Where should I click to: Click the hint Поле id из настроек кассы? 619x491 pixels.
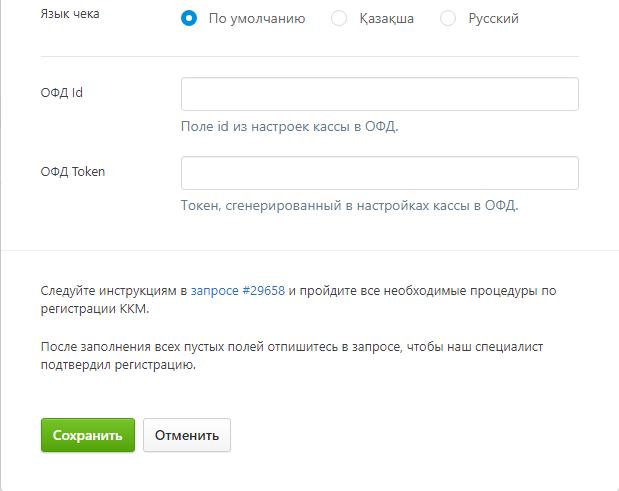(x=289, y=126)
